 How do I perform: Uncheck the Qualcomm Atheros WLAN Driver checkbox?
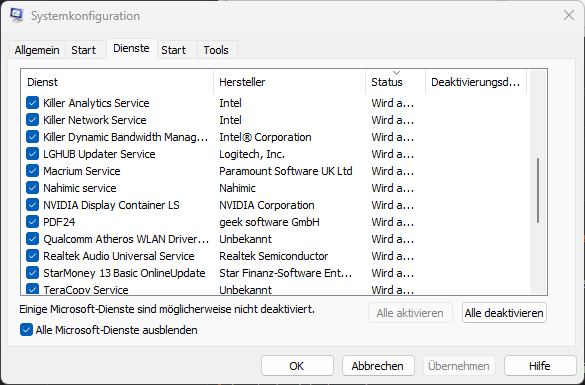32,239
